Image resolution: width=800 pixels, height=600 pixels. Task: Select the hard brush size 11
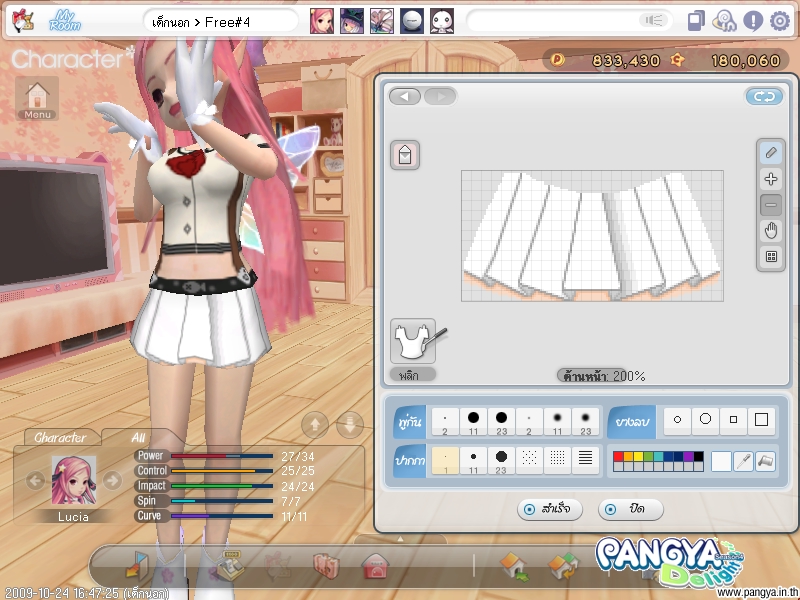[473, 421]
